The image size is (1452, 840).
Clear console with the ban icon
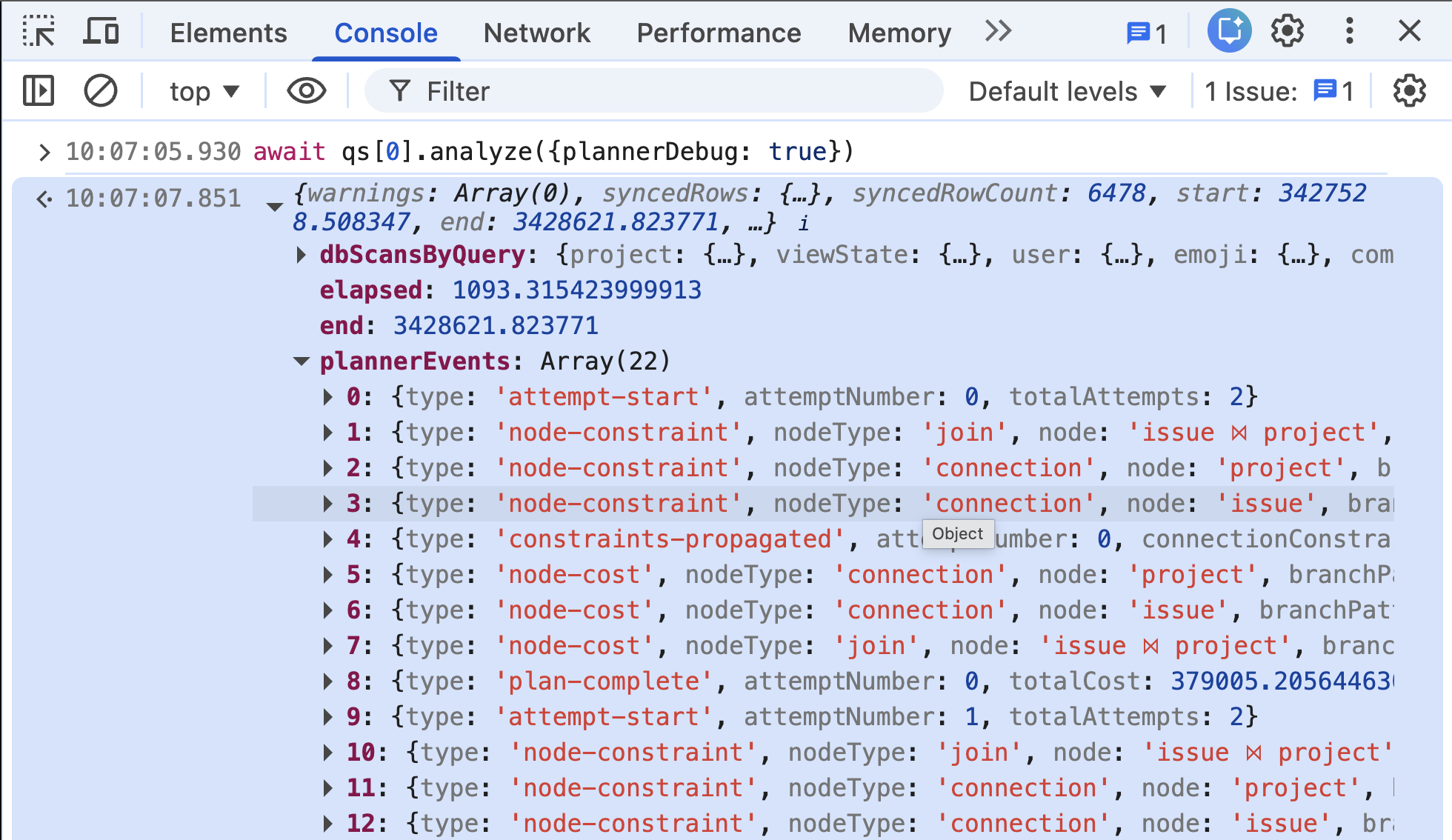pyautogui.click(x=100, y=91)
